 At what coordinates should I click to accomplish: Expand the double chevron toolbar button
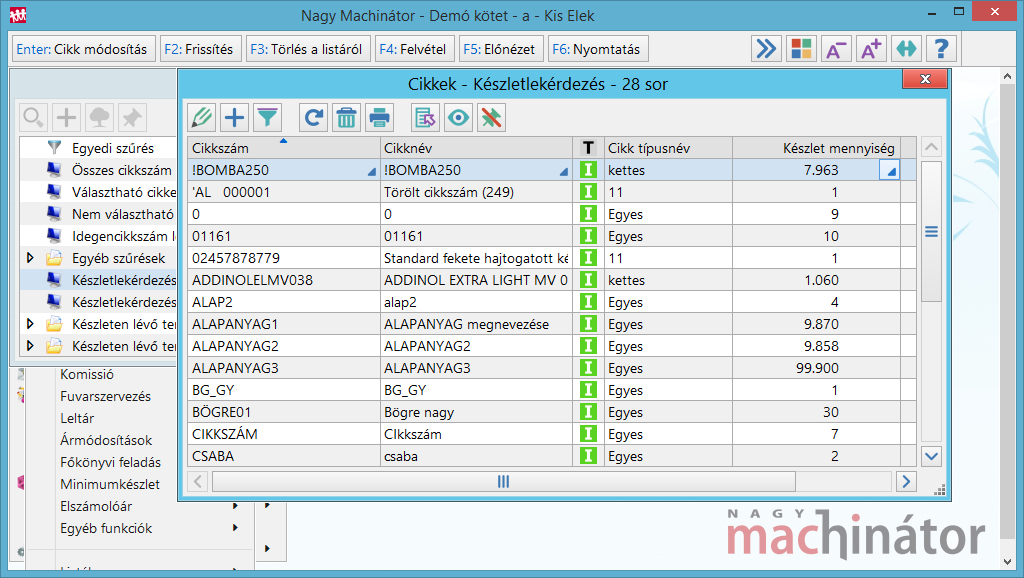pyautogui.click(x=765, y=49)
